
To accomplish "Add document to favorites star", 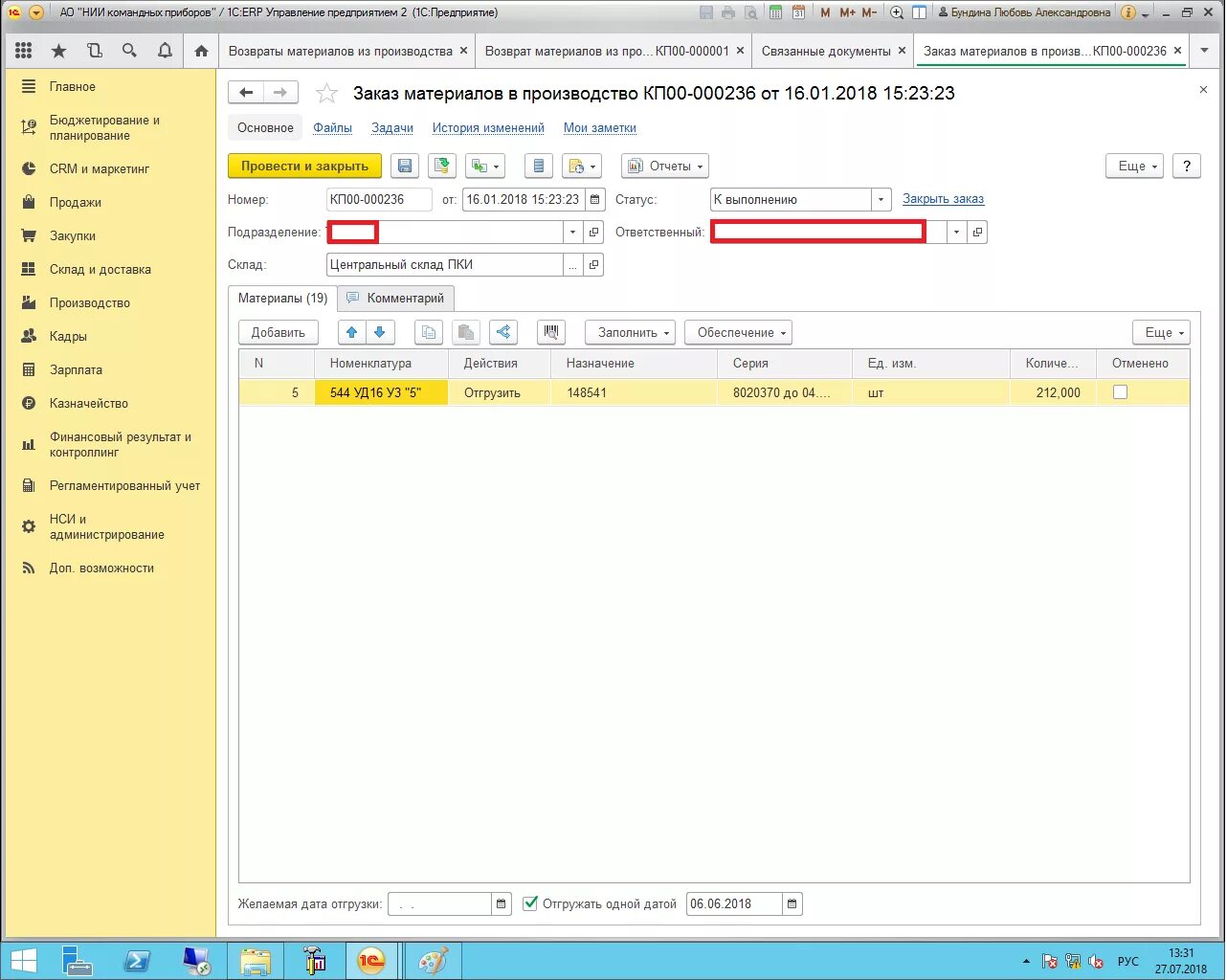I will pos(327,94).
